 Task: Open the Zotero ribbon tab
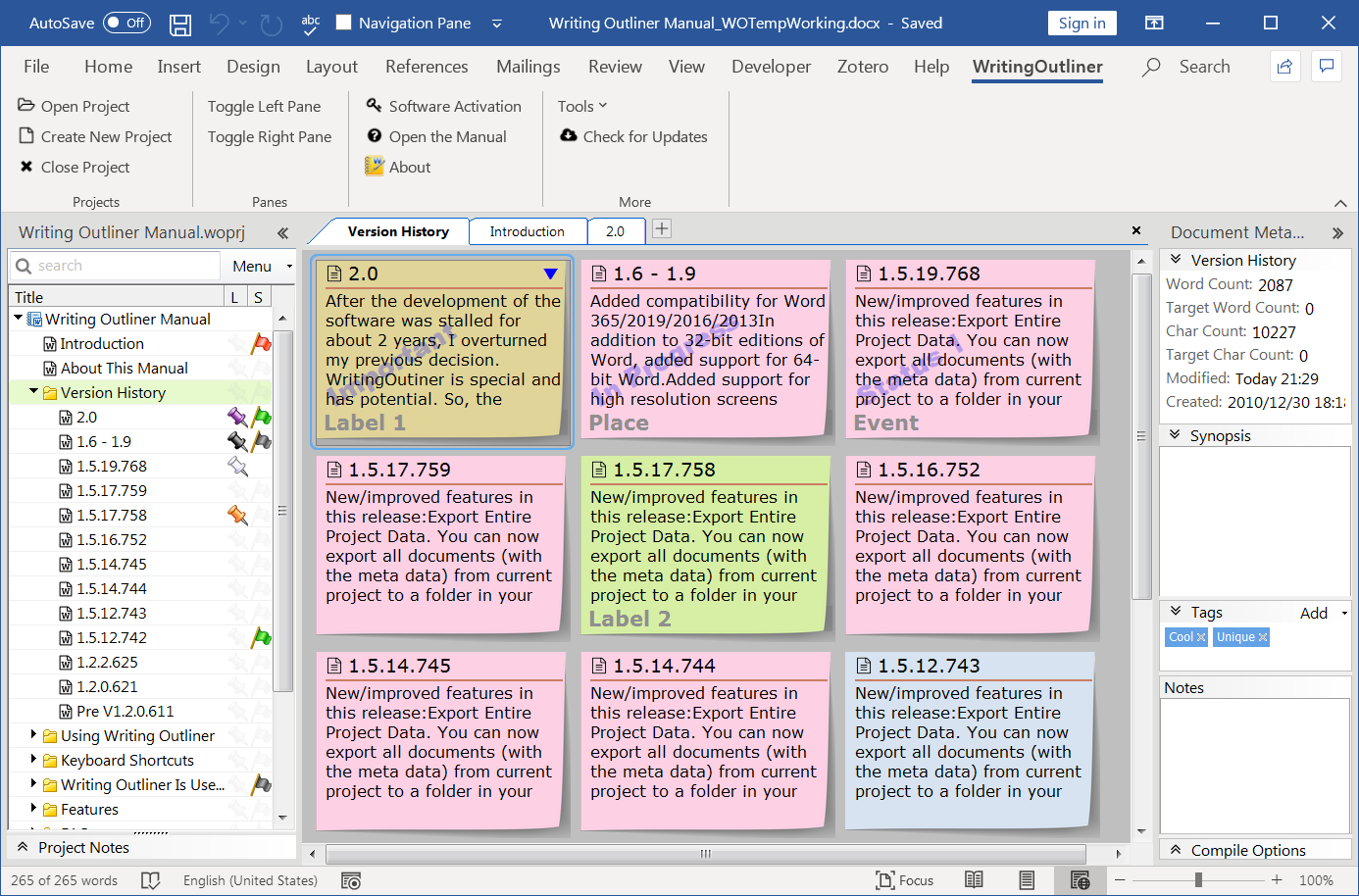click(x=862, y=67)
